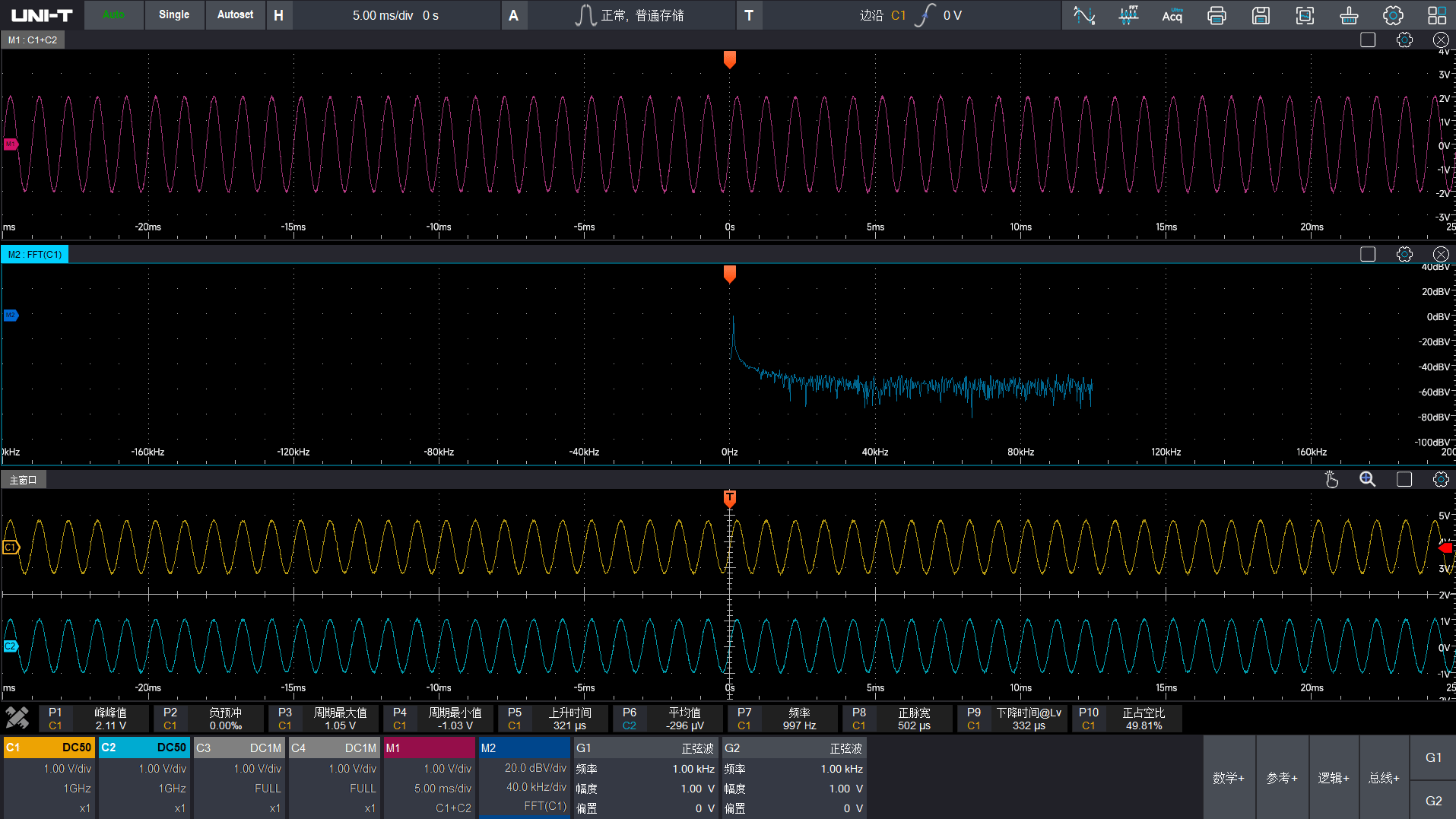Open the cursor measurement tool
The width and height of the screenshot is (1456, 819).
[1084, 15]
